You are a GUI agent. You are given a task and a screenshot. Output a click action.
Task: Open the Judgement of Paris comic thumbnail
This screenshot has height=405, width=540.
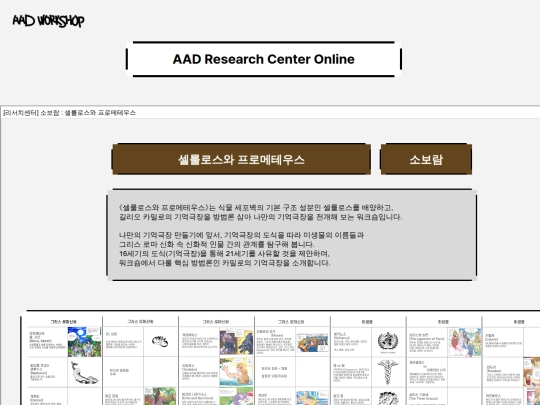pos(465,342)
